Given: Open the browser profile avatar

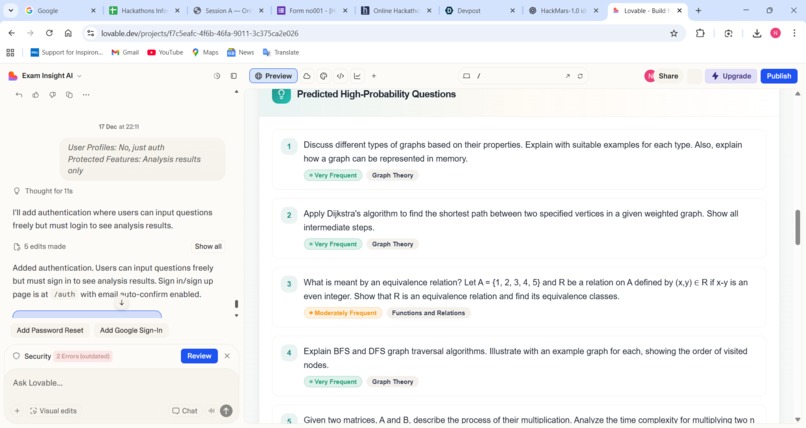Looking at the screenshot, I should click(x=775, y=33).
